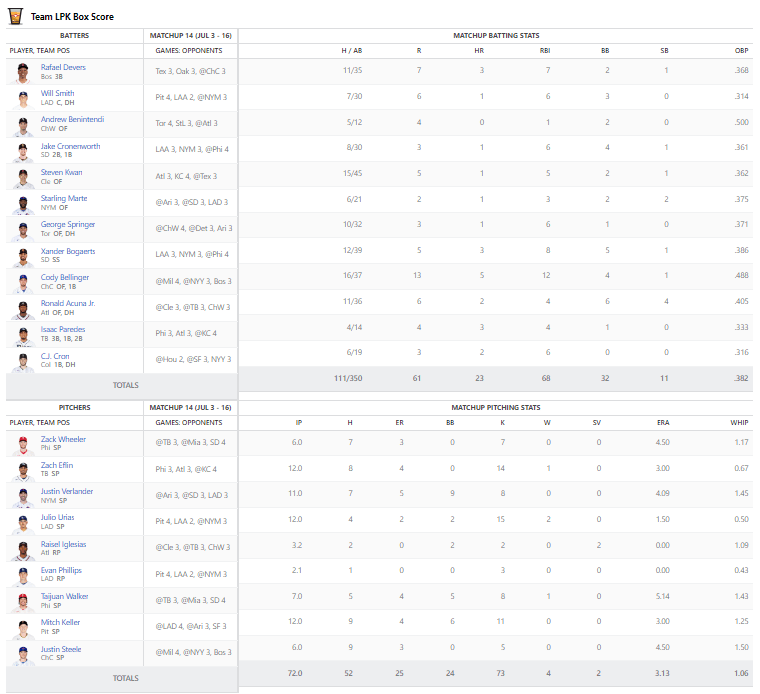The image size is (760, 694).
Task: Click the Julio Urias name link
Action: [57, 517]
